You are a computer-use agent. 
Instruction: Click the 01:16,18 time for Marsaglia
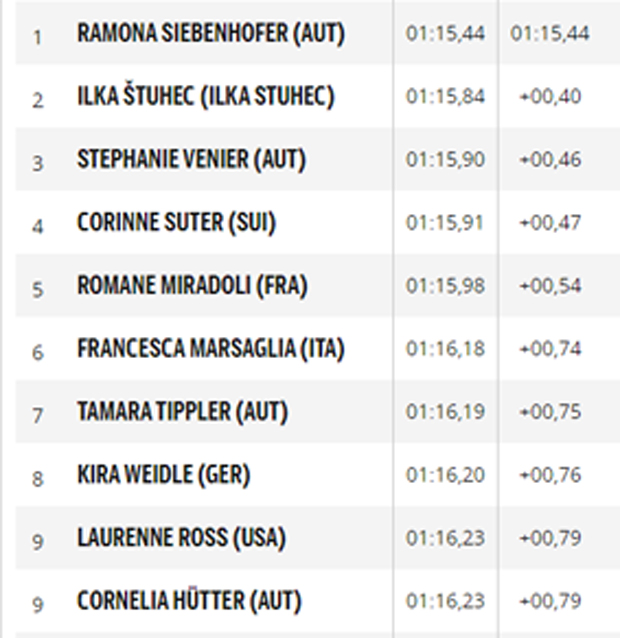click(445, 349)
